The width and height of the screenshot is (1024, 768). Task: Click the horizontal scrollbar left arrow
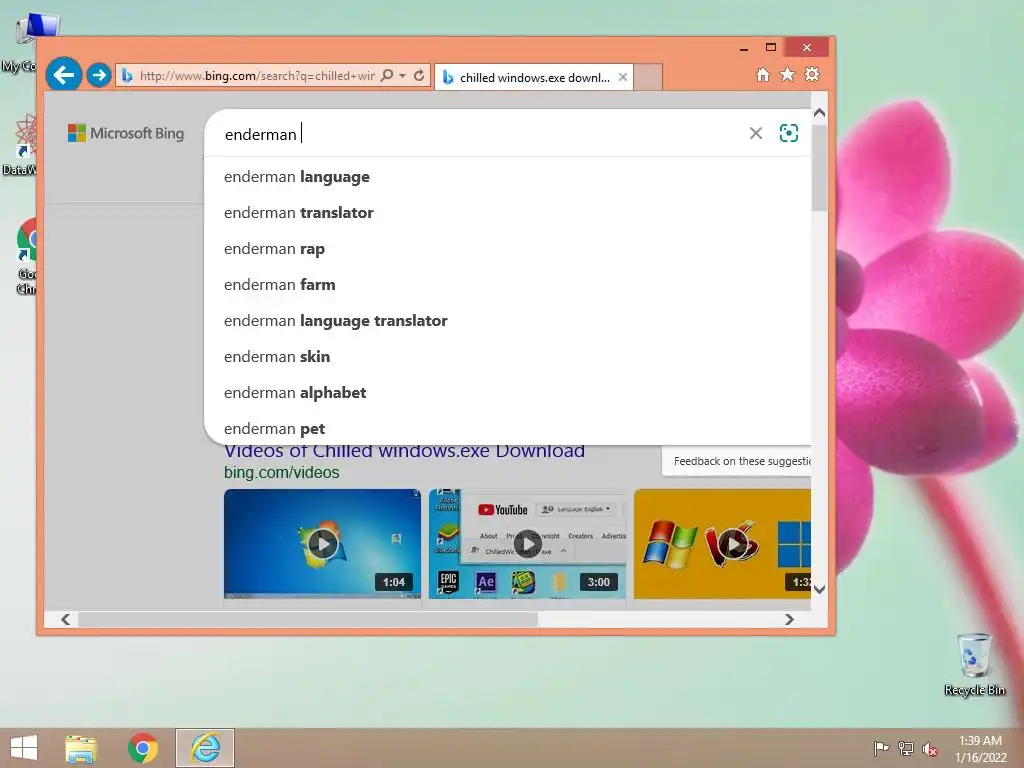pos(65,619)
